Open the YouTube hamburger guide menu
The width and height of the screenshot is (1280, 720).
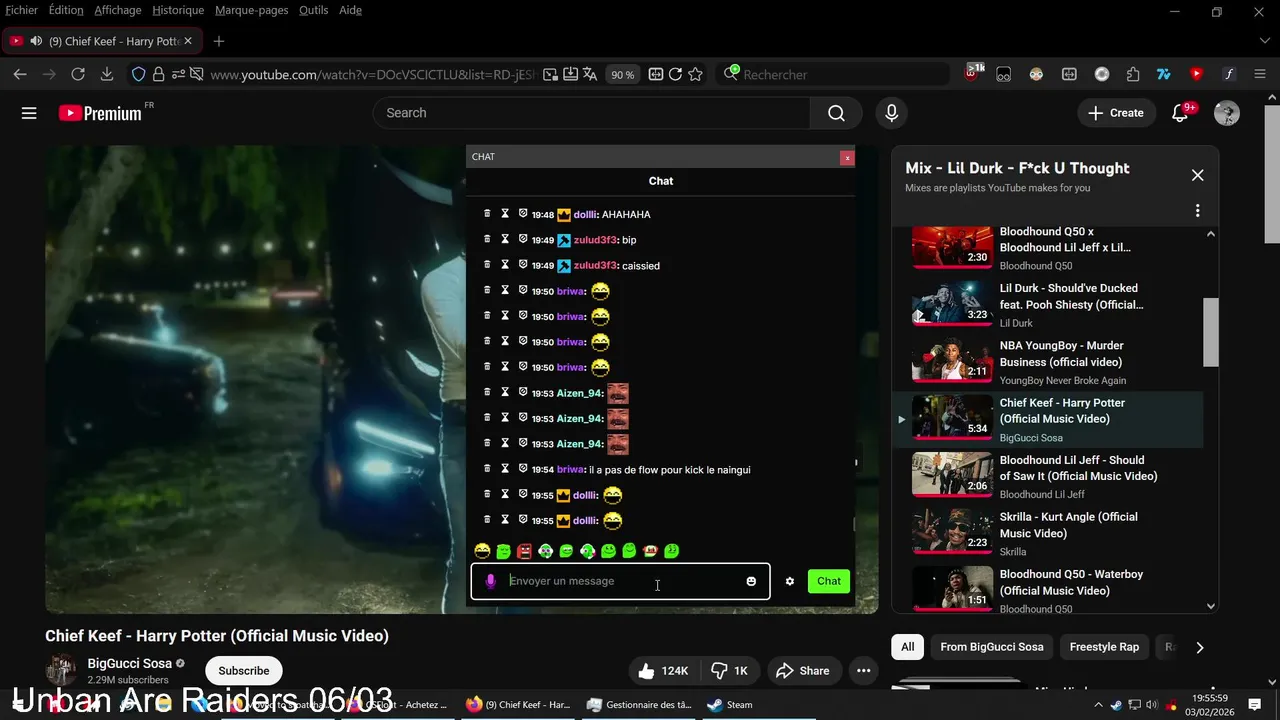pyautogui.click(x=29, y=113)
